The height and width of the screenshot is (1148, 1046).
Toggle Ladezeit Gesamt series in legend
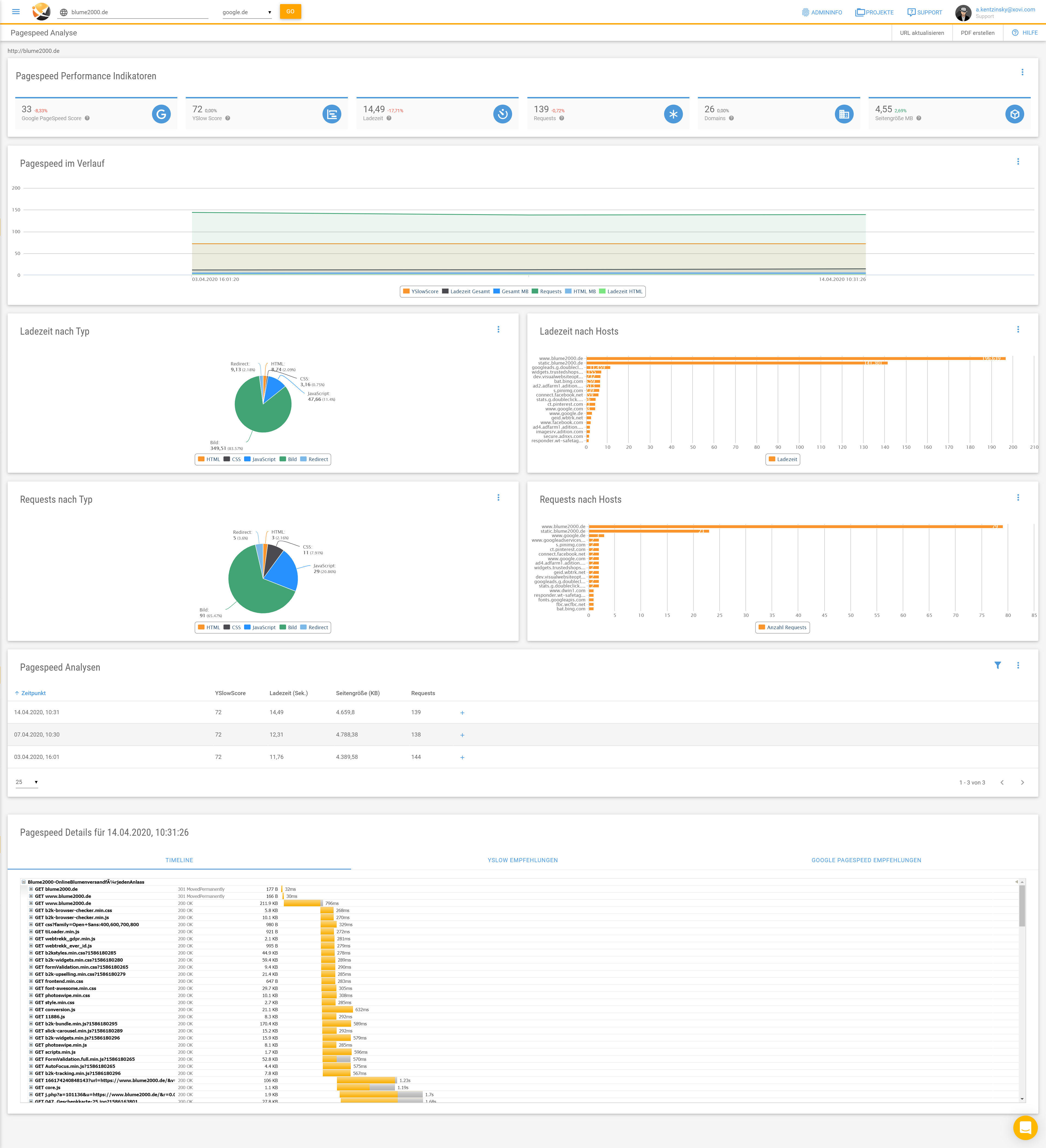pos(466,292)
